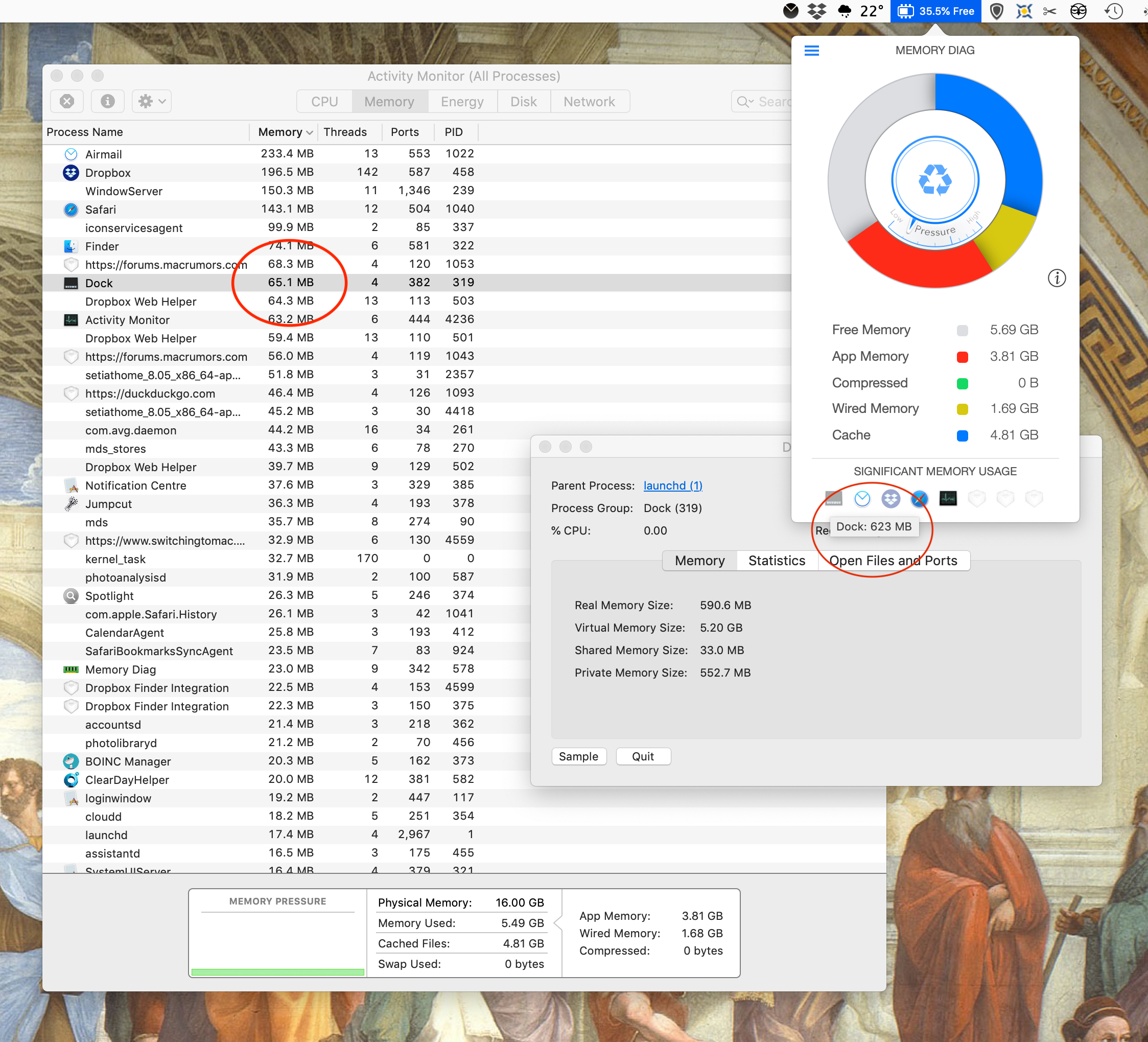Open the Memory Diag hamburger menu
1148x1042 pixels.
(x=811, y=51)
